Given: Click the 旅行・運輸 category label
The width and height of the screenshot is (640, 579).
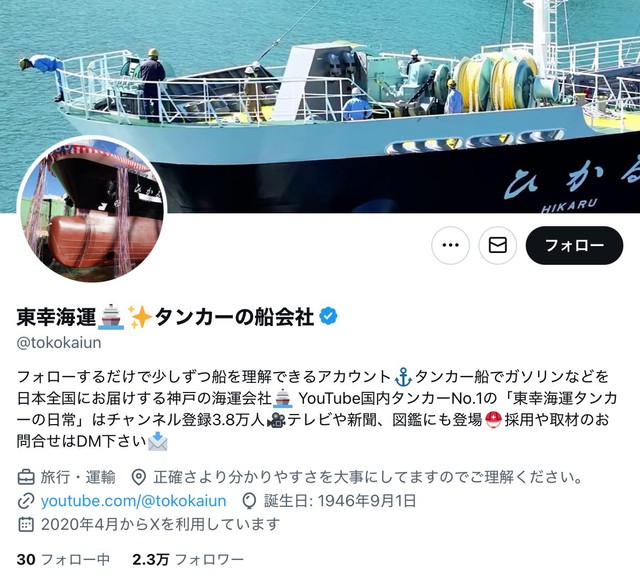Looking at the screenshot, I should coord(78,477).
